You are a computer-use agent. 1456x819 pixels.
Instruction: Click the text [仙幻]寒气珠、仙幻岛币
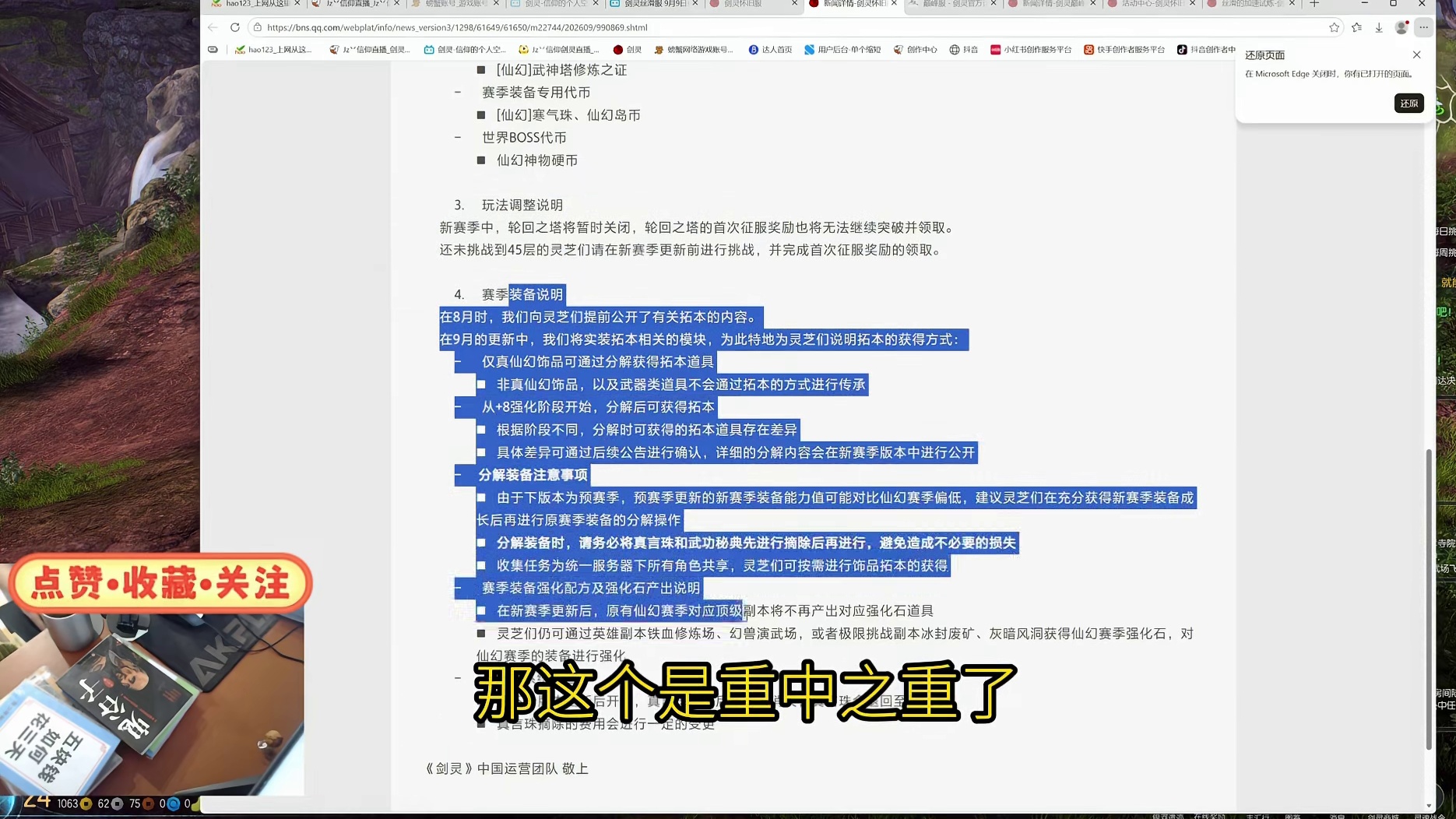568,115
